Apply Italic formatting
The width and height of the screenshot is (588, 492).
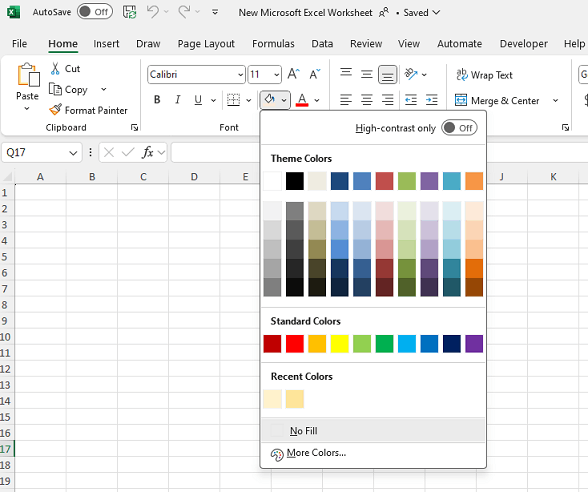click(x=178, y=100)
